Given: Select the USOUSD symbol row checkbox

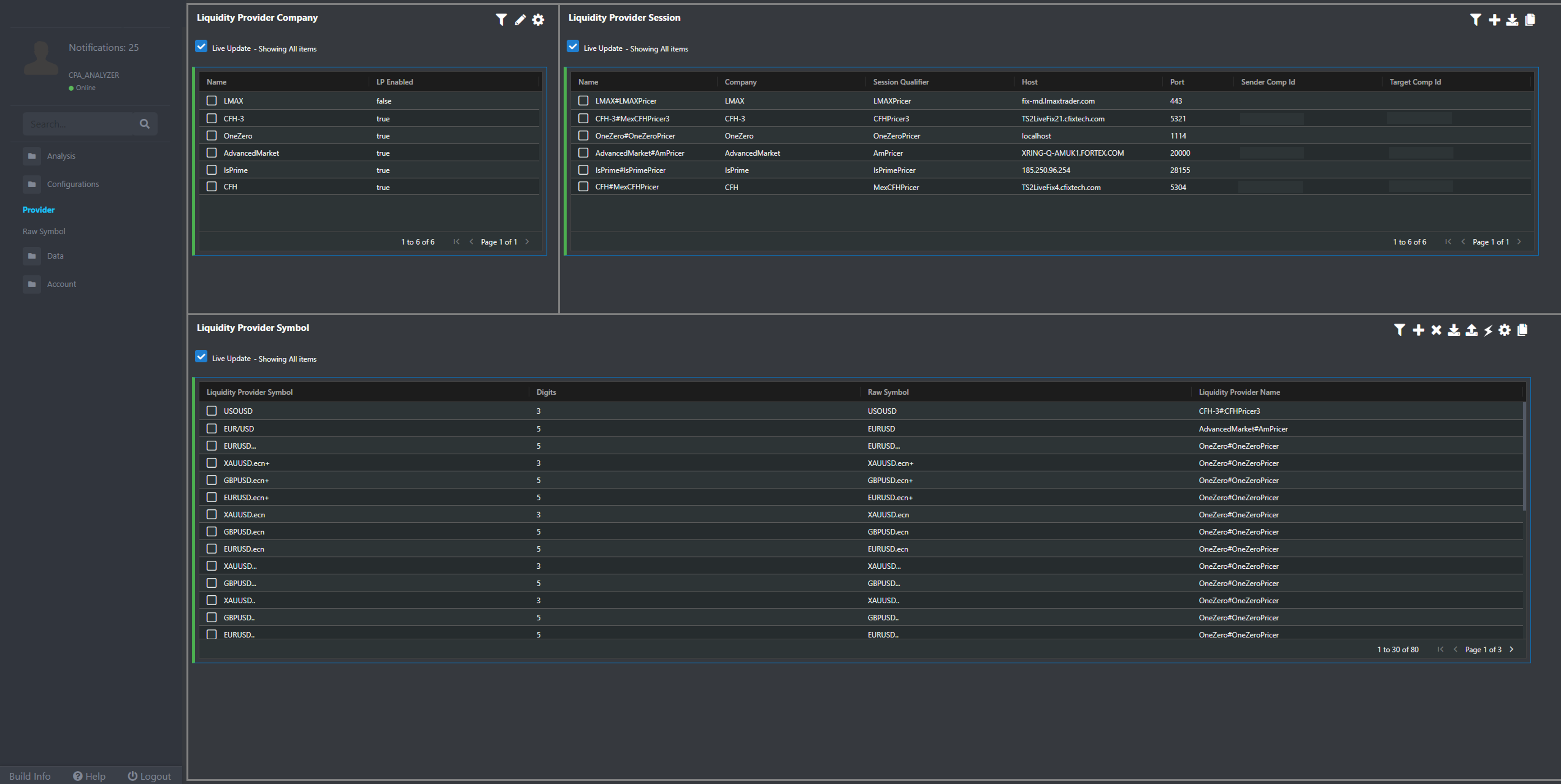Looking at the screenshot, I should pyautogui.click(x=211, y=411).
